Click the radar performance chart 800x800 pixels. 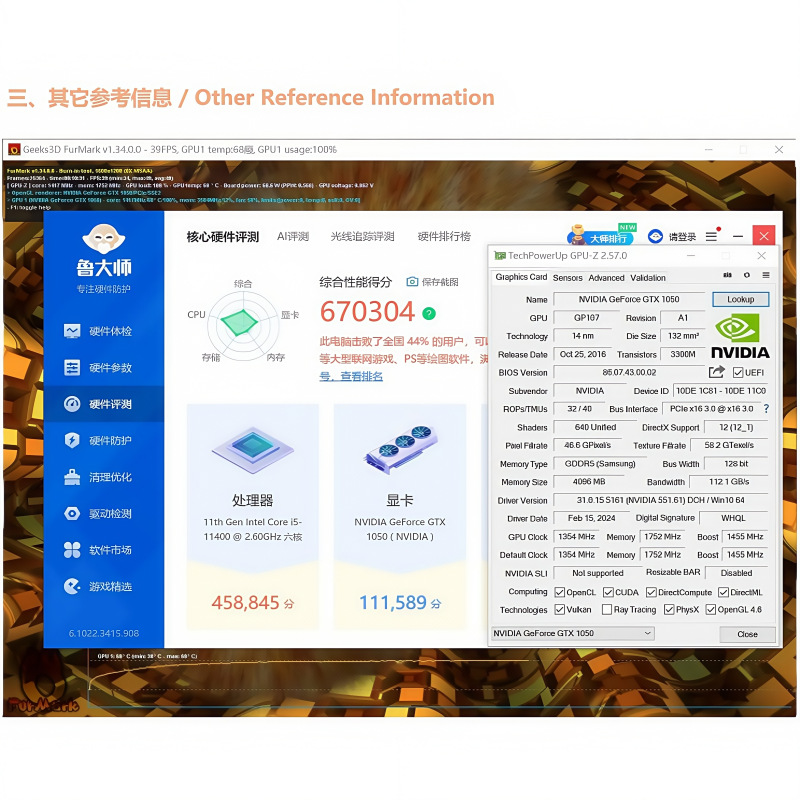[243, 324]
